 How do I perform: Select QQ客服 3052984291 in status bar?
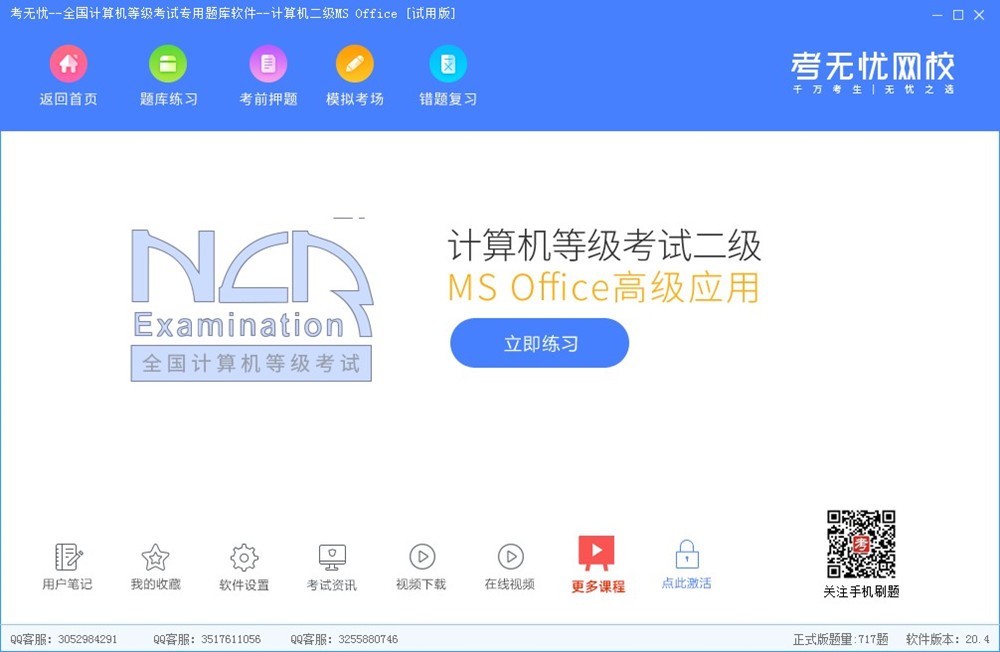coord(64,639)
